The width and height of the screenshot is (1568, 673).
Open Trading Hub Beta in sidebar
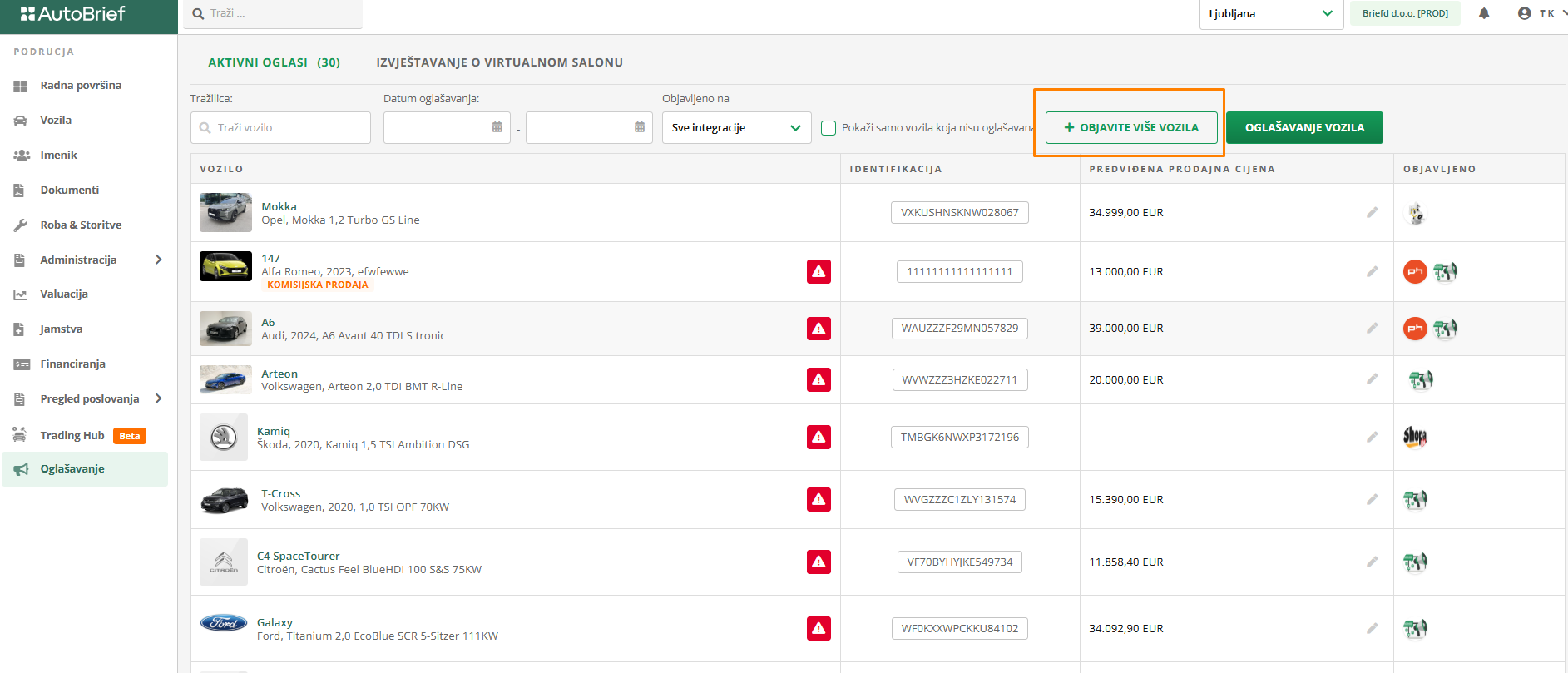83,435
